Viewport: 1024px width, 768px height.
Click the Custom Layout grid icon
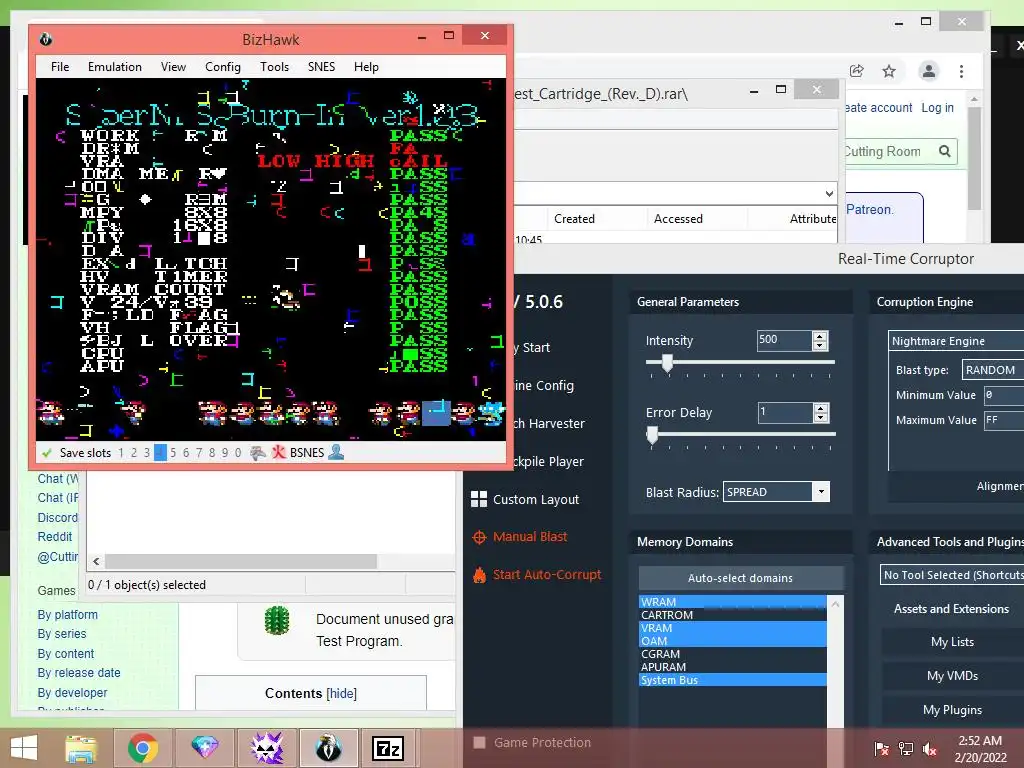click(479, 499)
